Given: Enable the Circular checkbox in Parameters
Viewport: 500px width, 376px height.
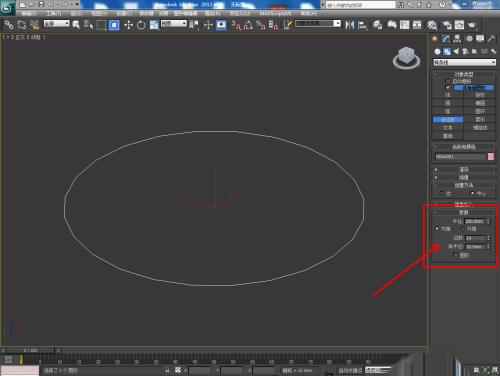Looking at the screenshot, I should click(x=456, y=255).
